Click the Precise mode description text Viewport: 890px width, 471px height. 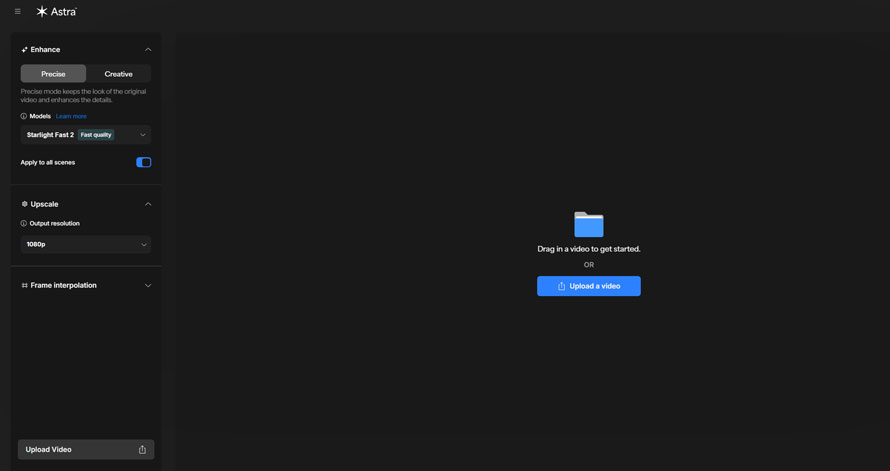pyautogui.click(x=83, y=96)
